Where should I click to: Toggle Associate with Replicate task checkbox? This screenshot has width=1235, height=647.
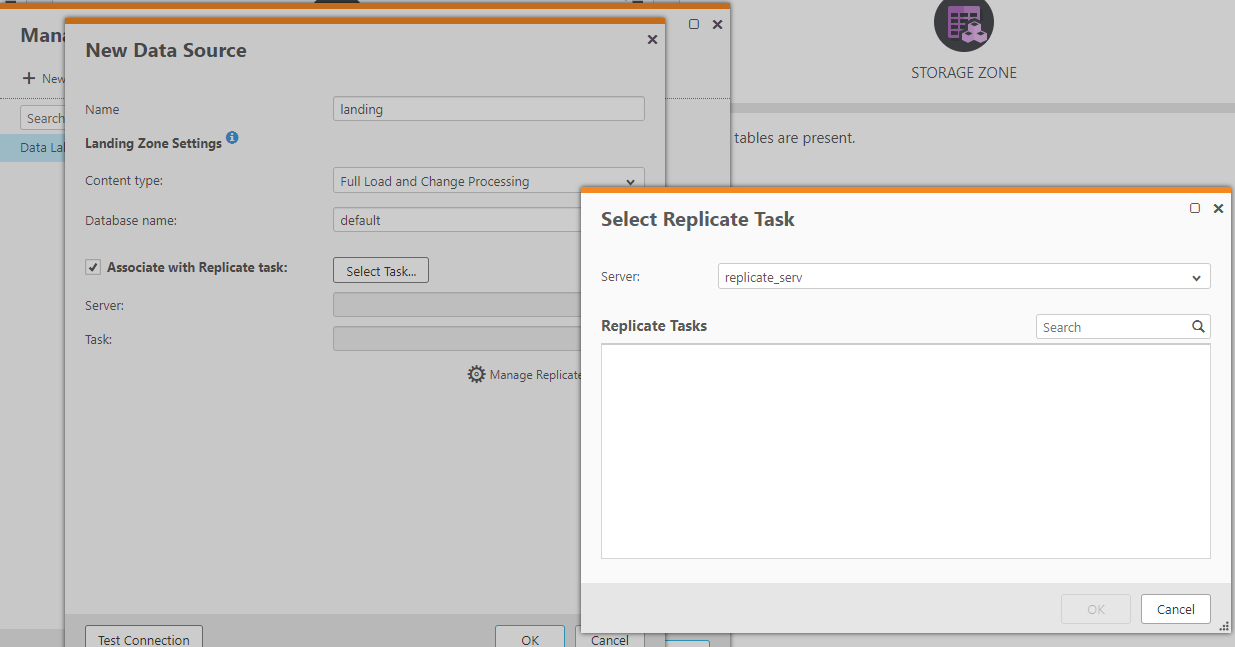click(93, 267)
